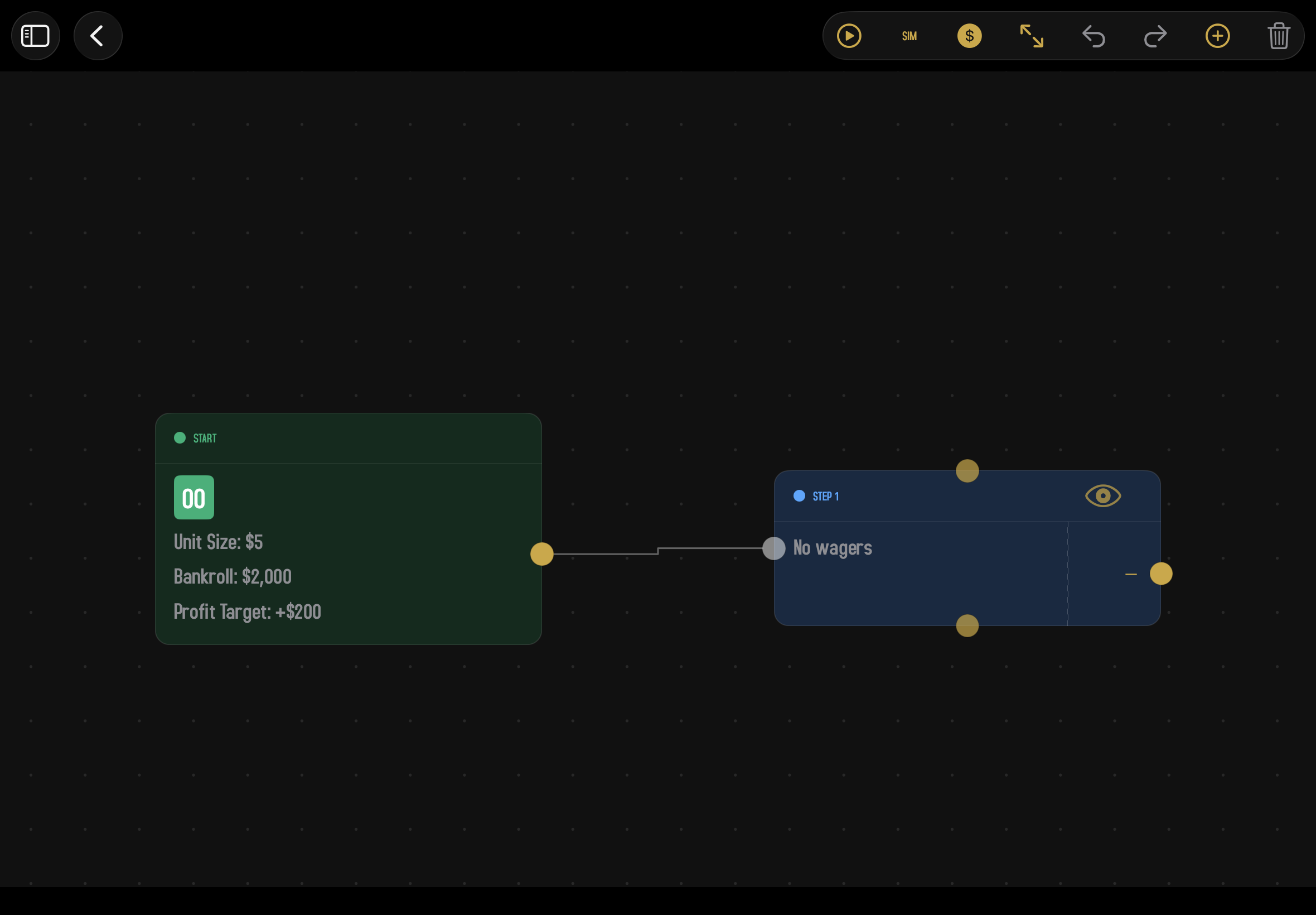This screenshot has height=915, width=1316.
Task: Click the Step 1 bottom connector dot
Action: point(967,625)
